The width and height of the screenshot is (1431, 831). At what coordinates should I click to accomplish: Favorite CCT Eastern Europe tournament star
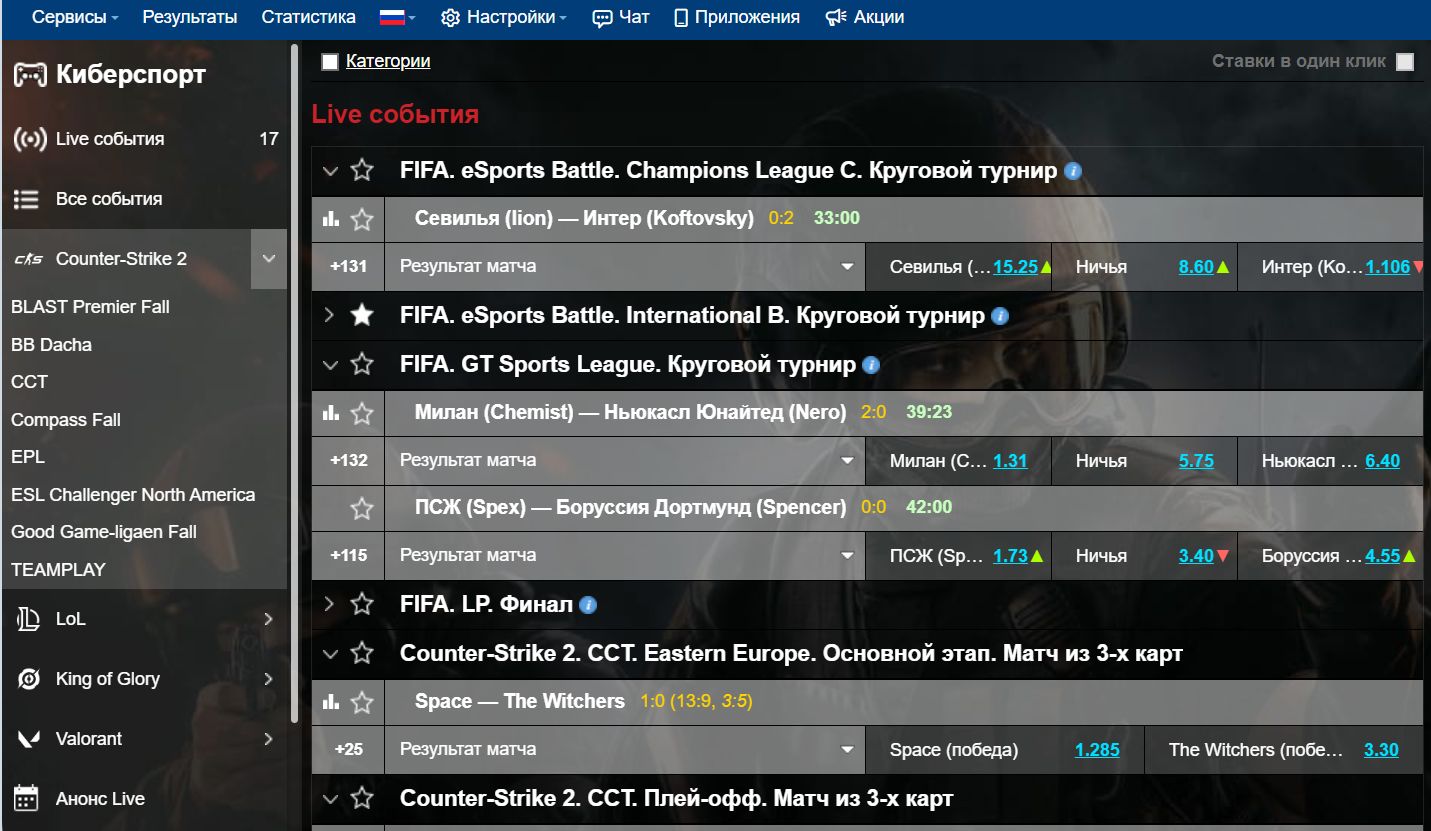coord(362,654)
